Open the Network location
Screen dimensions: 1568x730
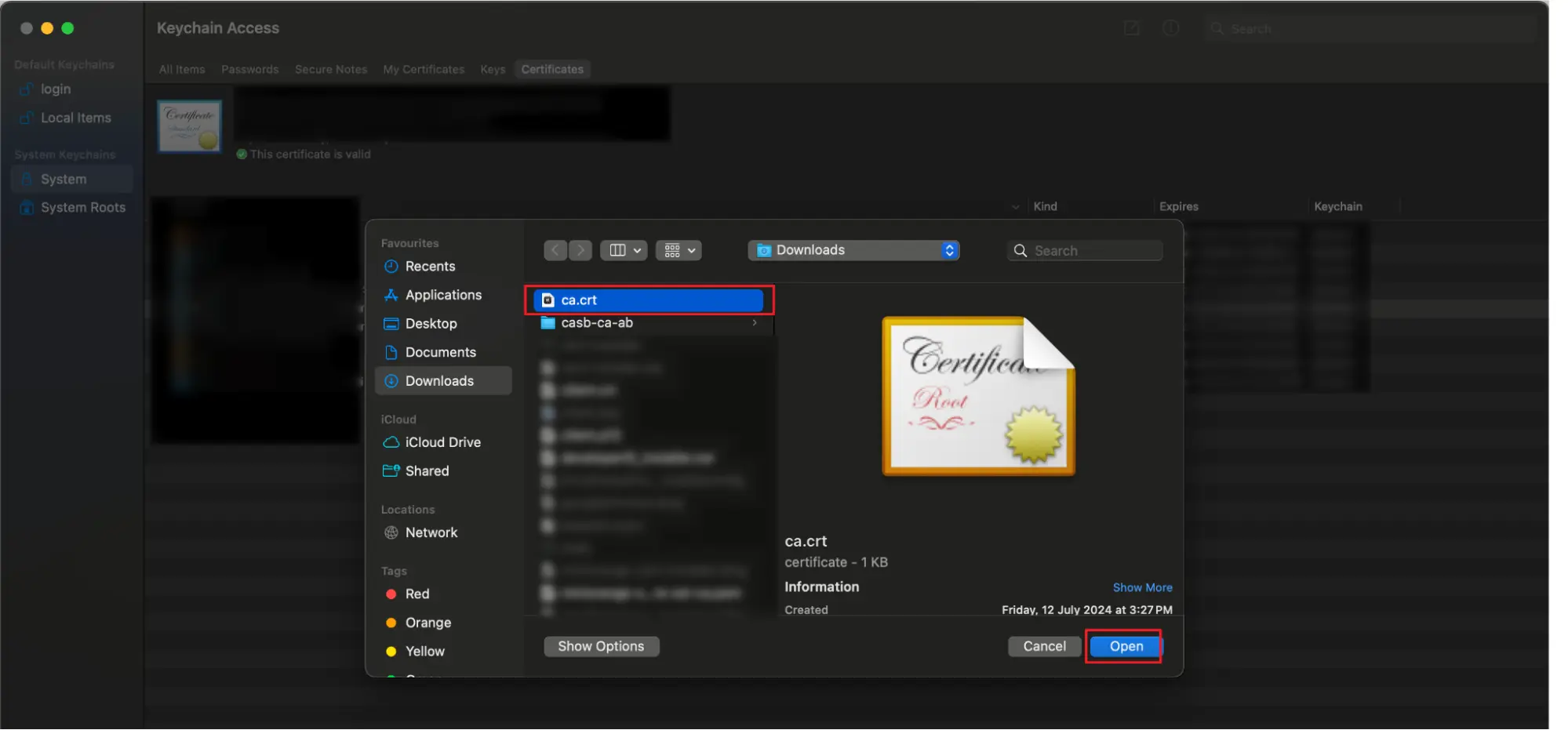[x=431, y=532]
